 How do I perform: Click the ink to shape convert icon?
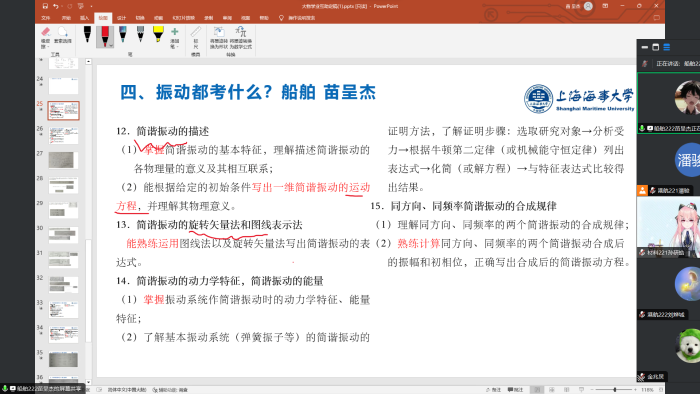219,37
